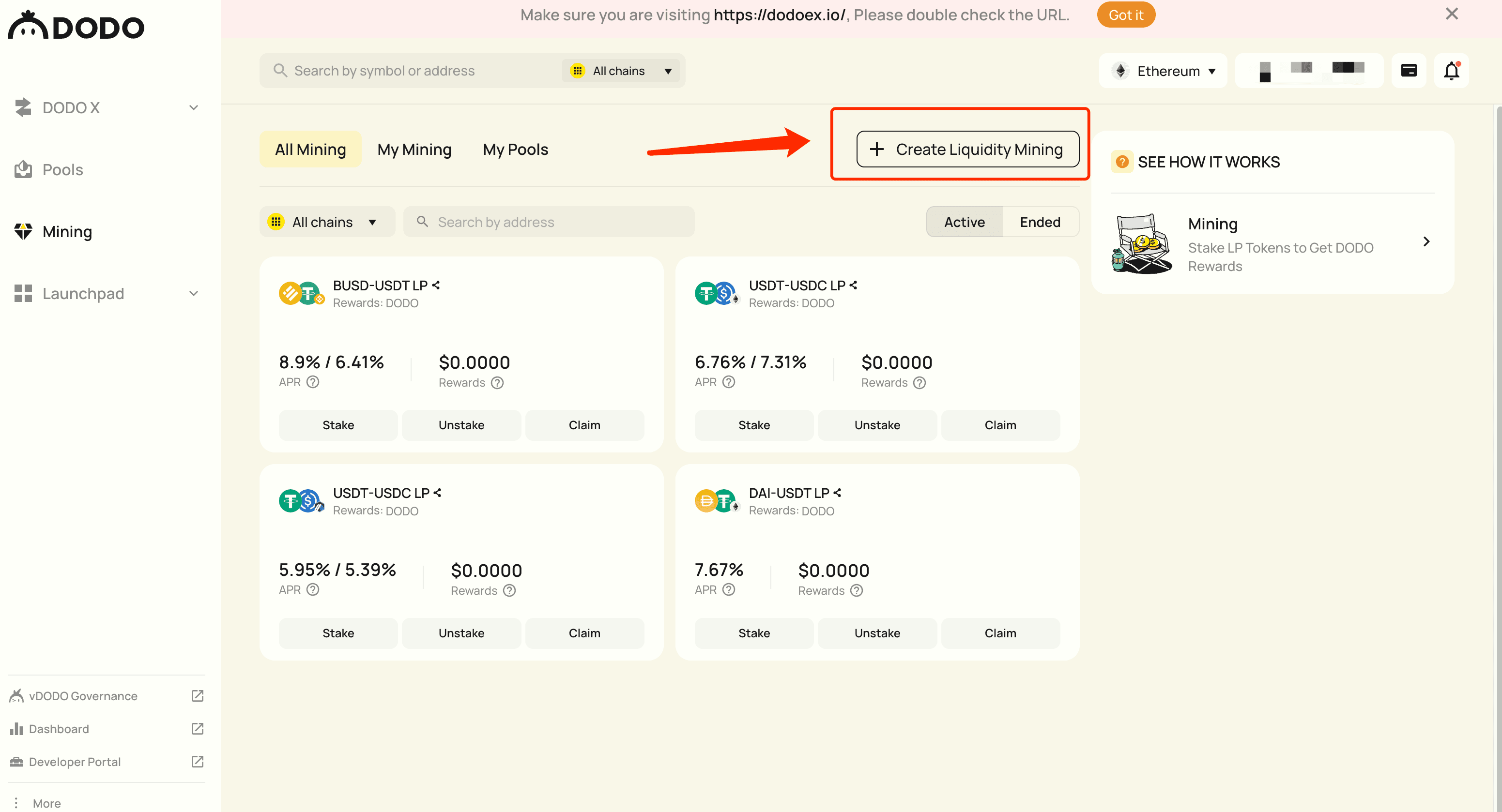Click the More dots icon in sidebar
This screenshot has width=1502, height=812.
click(x=16, y=803)
